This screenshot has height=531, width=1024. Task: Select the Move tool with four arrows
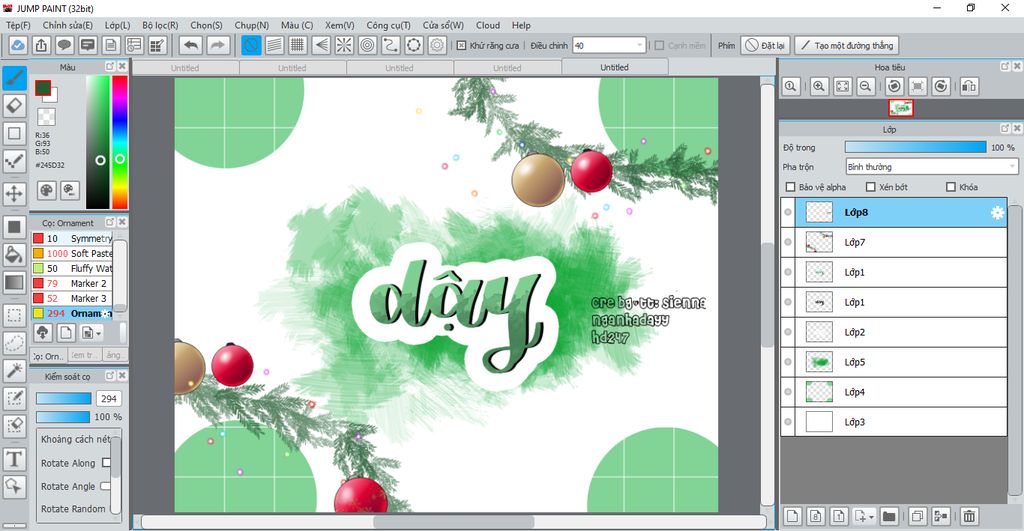pyautogui.click(x=14, y=193)
